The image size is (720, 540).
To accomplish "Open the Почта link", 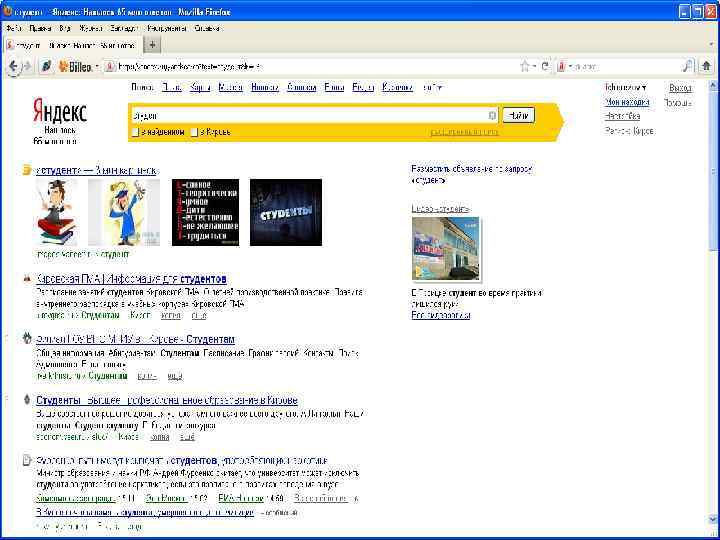I will pos(172,87).
